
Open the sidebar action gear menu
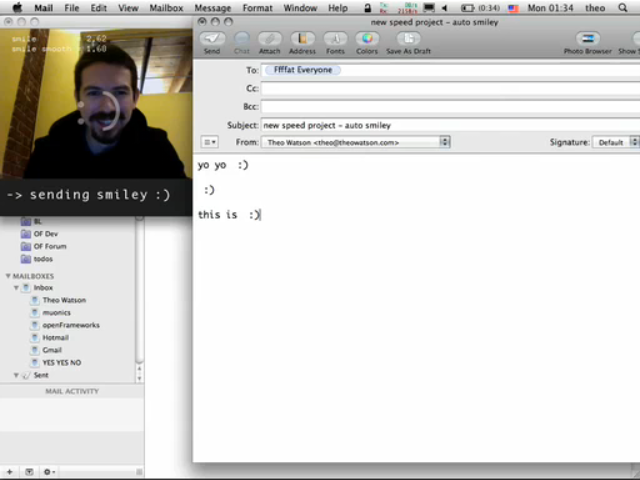49,472
